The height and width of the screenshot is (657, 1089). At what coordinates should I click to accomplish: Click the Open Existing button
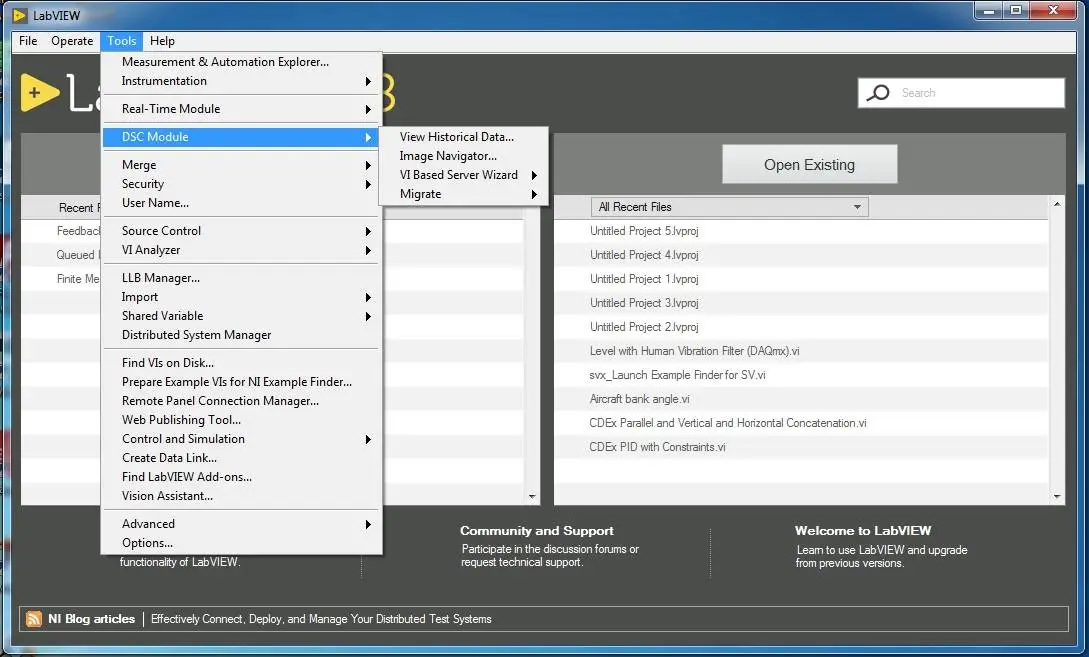(x=810, y=165)
